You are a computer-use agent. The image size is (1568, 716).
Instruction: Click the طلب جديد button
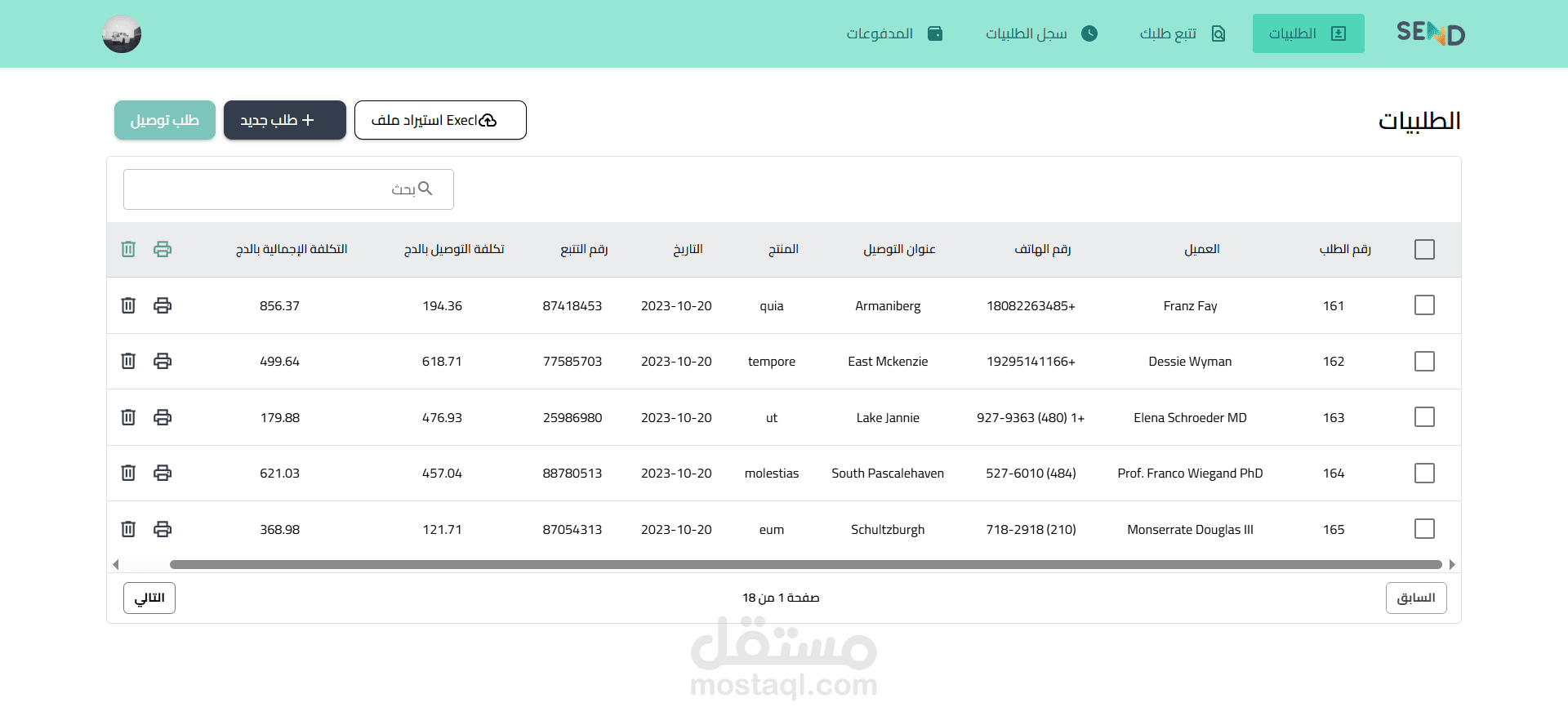pos(285,120)
